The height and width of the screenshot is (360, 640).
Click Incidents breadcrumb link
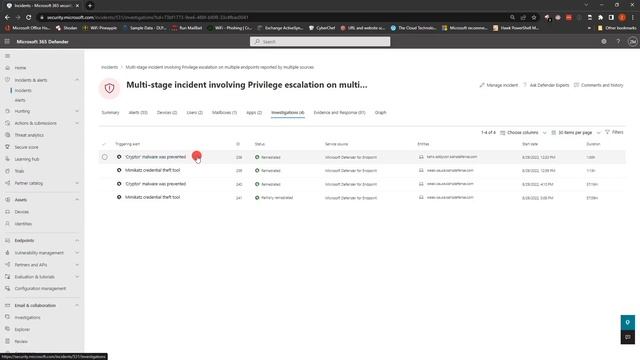(x=109, y=67)
